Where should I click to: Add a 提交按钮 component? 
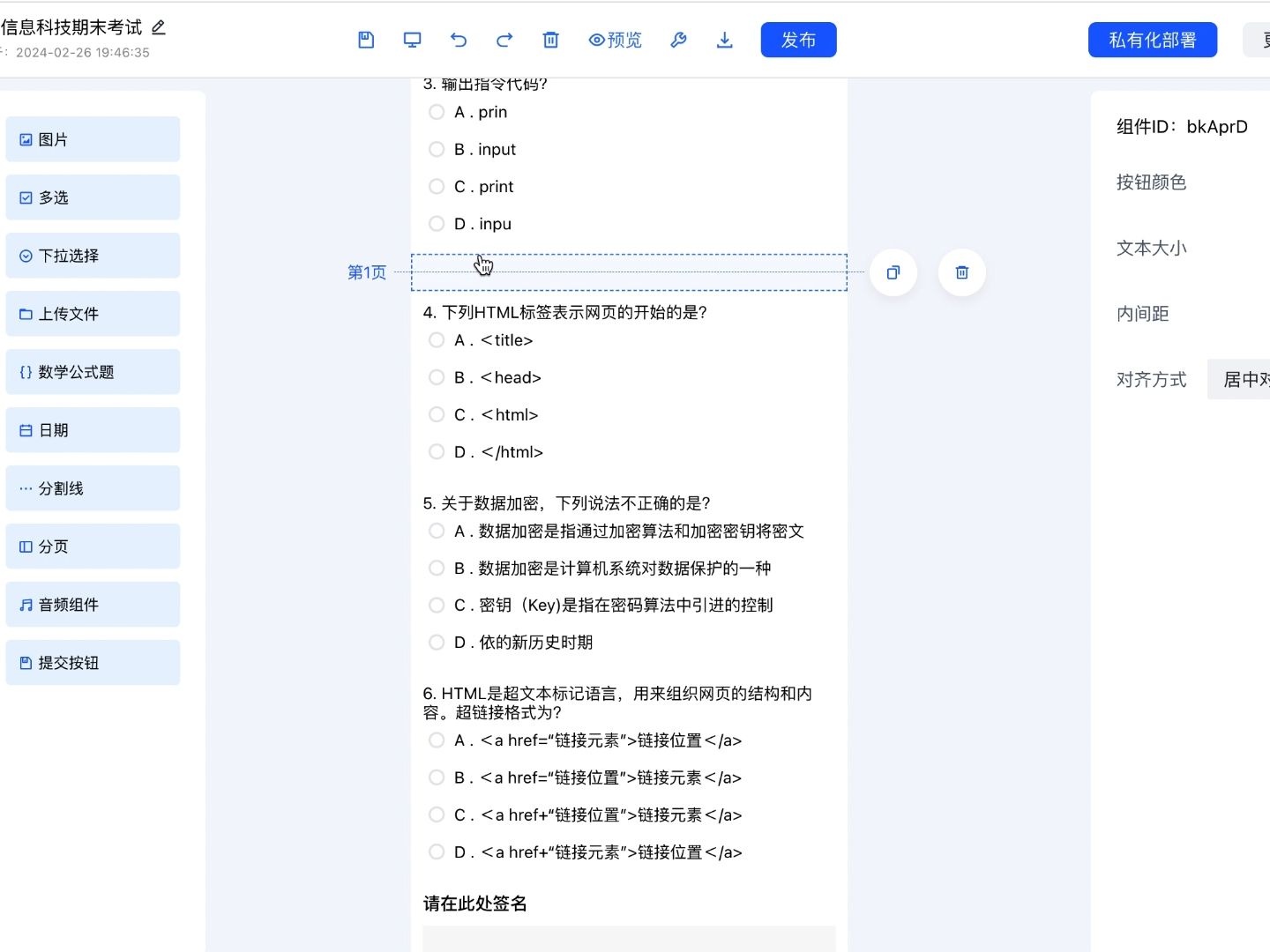click(x=93, y=663)
